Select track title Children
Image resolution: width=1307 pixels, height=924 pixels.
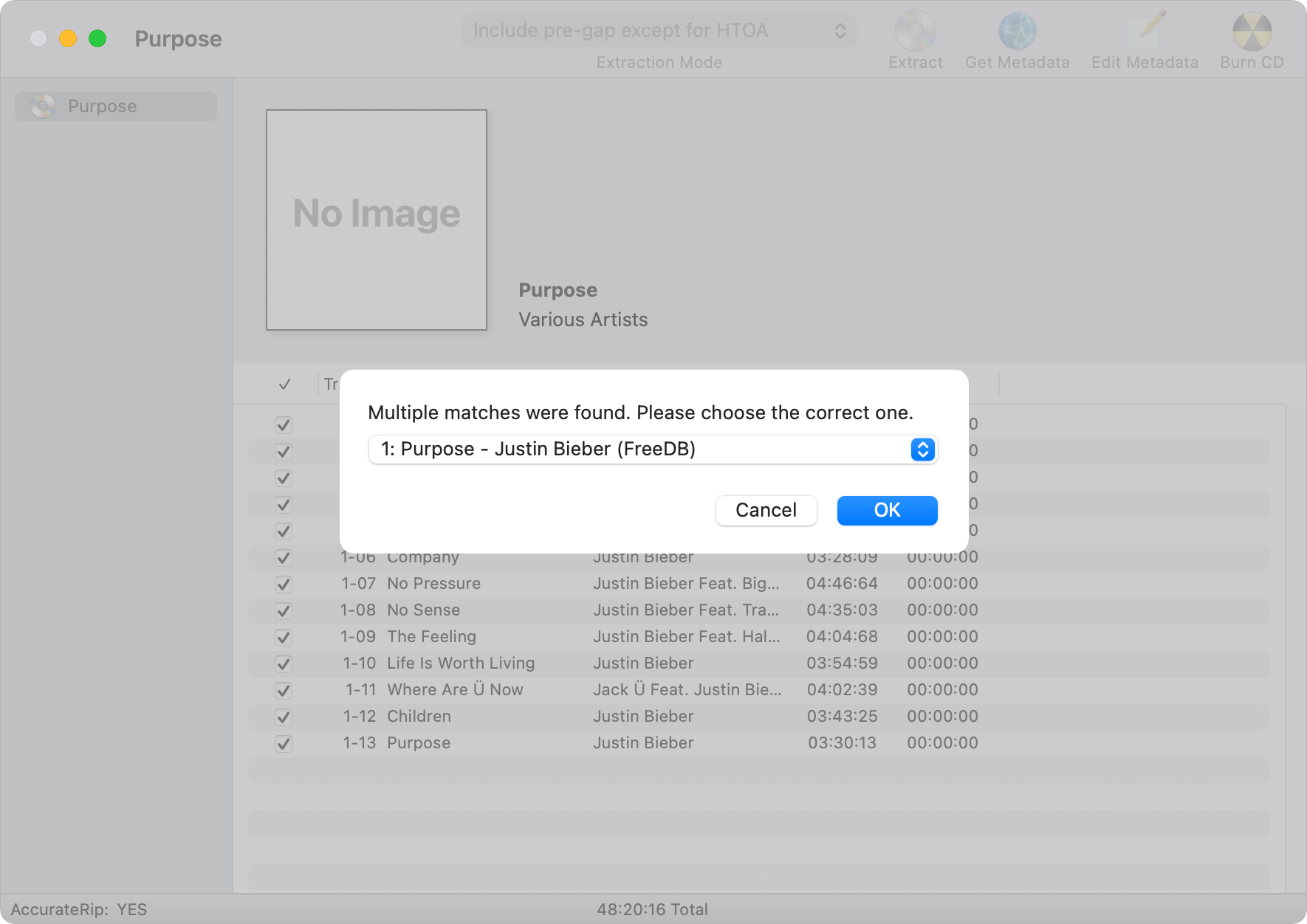pyautogui.click(x=419, y=717)
